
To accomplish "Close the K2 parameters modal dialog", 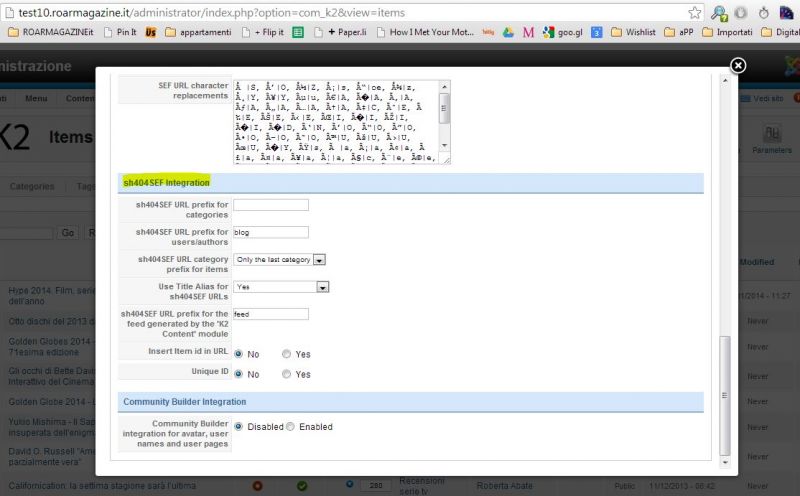I will pos(738,65).
